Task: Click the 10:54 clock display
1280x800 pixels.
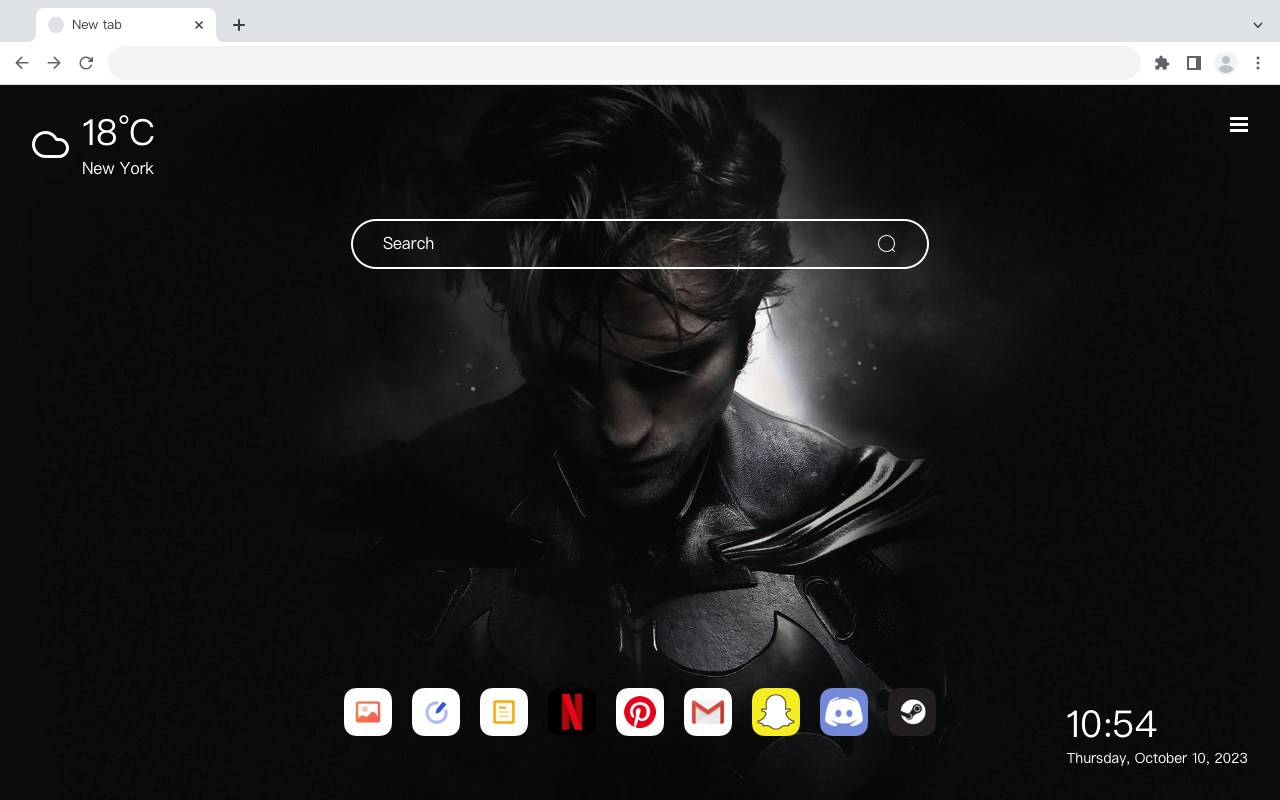Action: click(x=1111, y=724)
